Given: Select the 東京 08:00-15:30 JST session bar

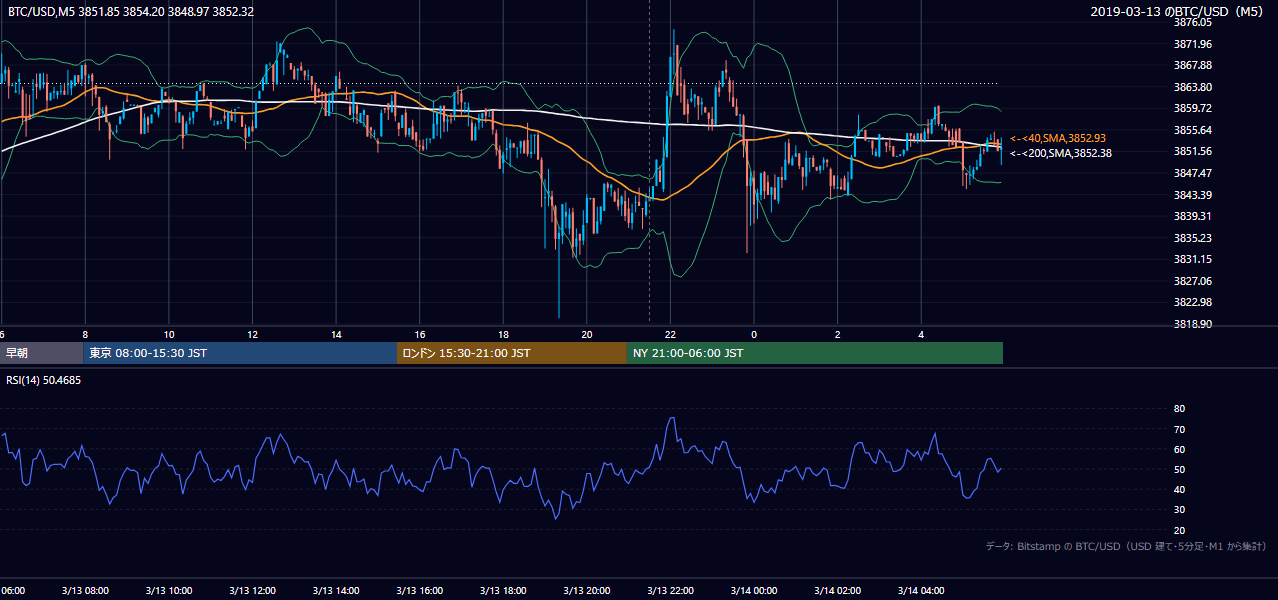Looking at the screenshot, I should [x=240, y=353].
